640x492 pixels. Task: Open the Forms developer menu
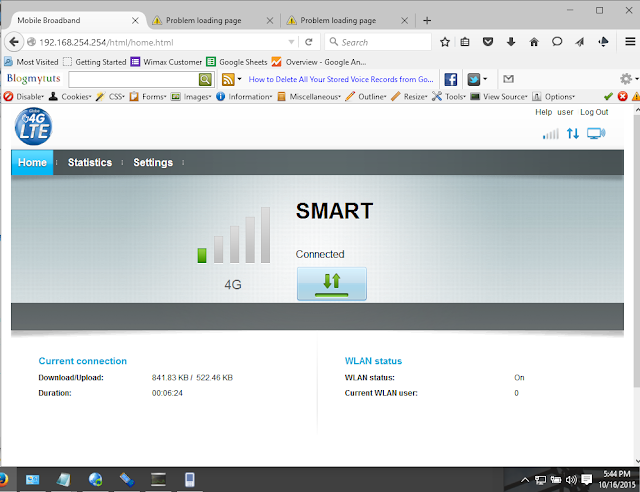(x=148, y=97)
